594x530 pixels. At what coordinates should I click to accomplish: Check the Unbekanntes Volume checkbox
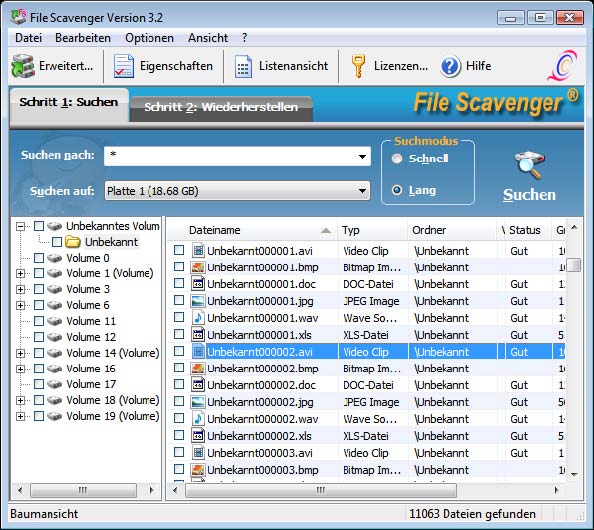[39, 226]
